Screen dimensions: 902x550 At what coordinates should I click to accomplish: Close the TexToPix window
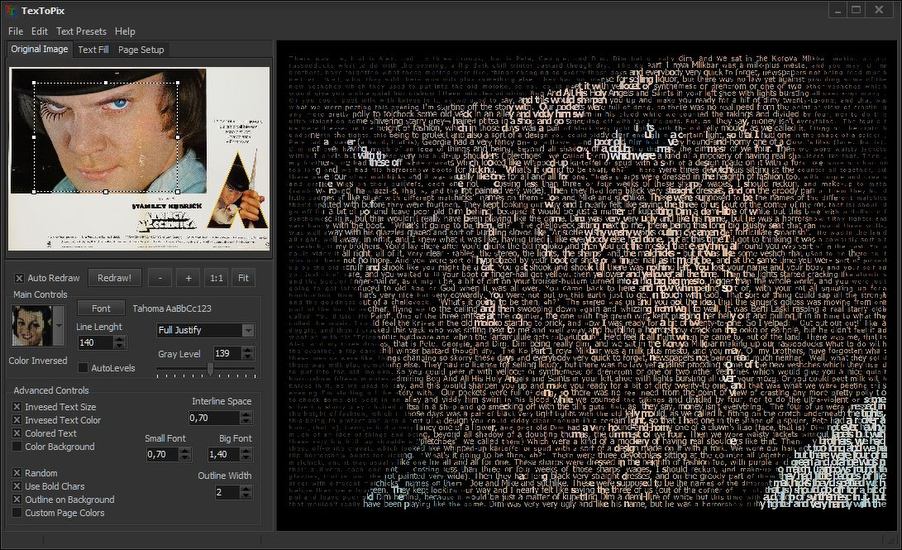(x=880, y=10)
